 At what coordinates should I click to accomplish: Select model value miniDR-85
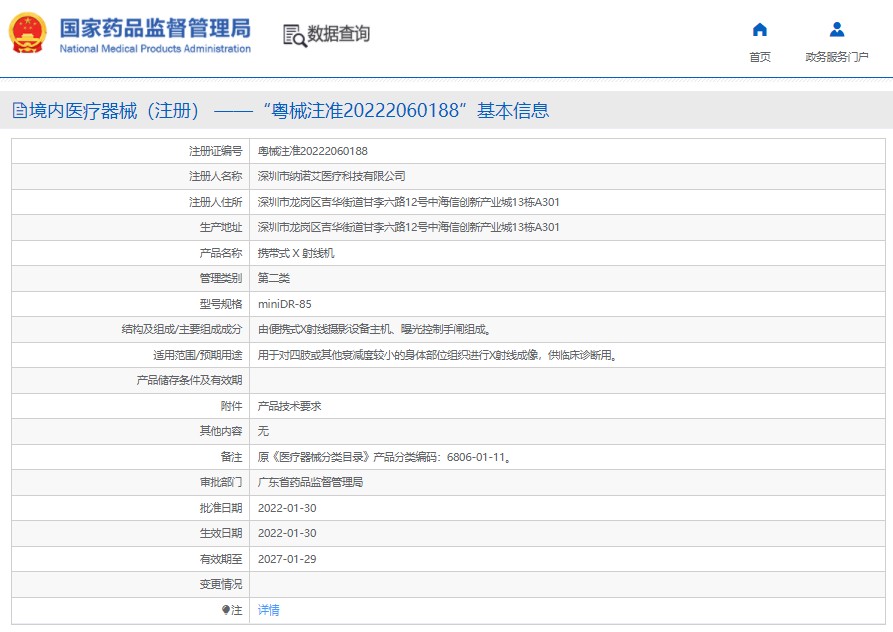pyautogui.click(x=284, y=304)
